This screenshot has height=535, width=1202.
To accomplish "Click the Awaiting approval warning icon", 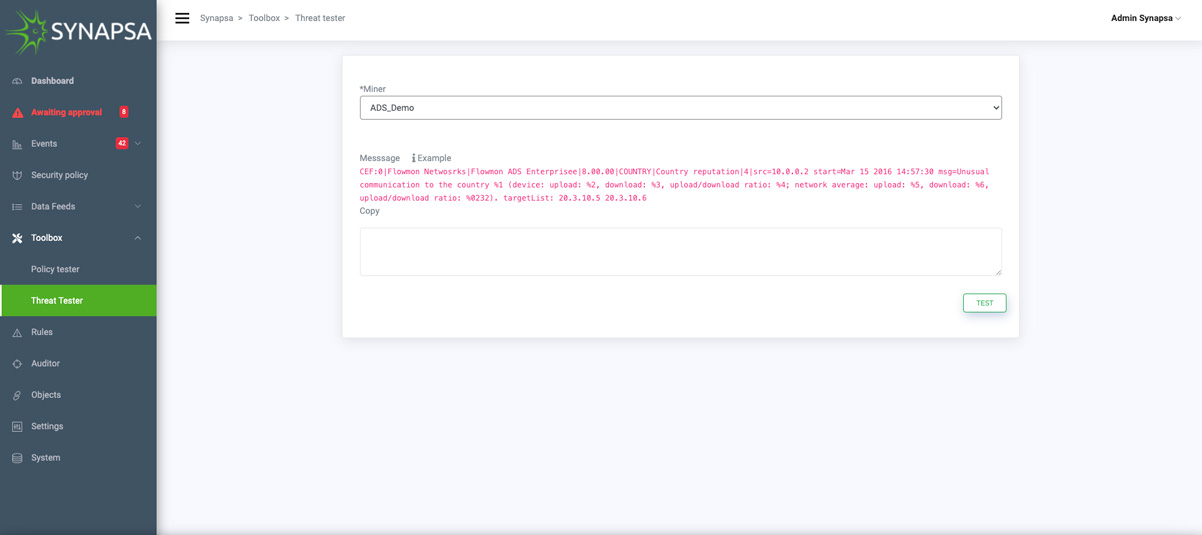I will click(x=17, y=112).
